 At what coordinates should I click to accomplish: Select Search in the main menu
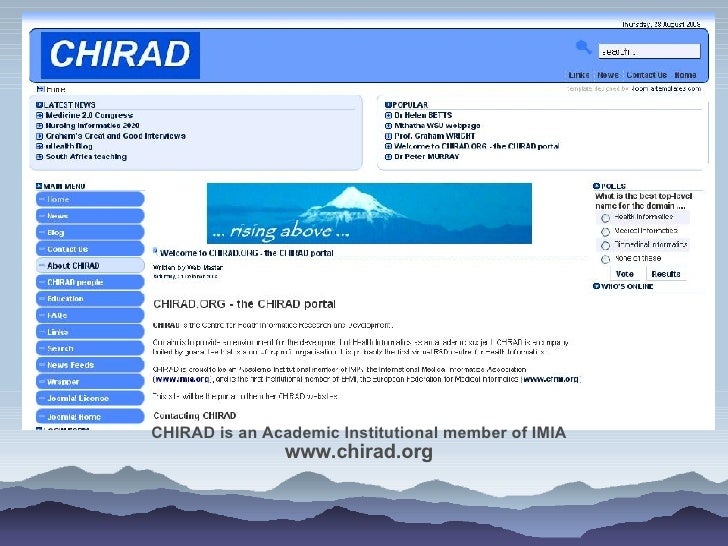tap(90, 349)
